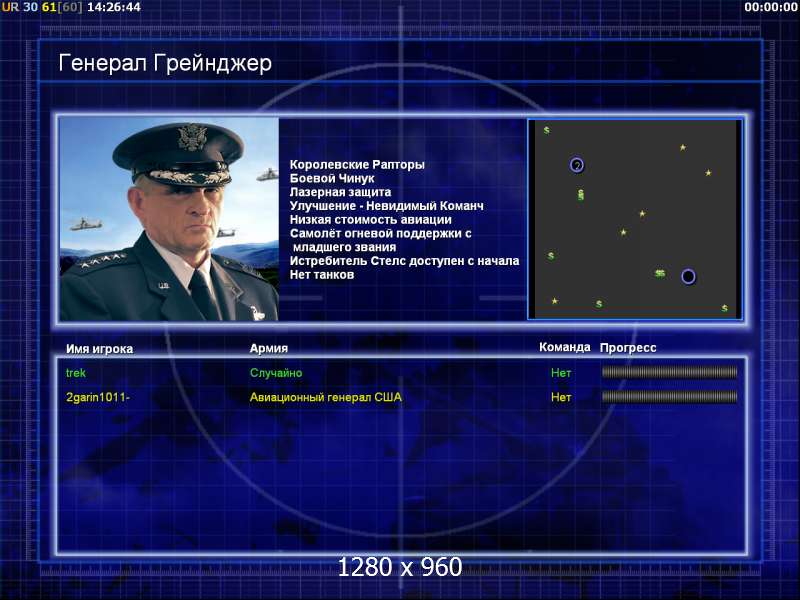Select the 'Лазерная защита' feature line
This screenshot has width=800, height=600.
340,192
